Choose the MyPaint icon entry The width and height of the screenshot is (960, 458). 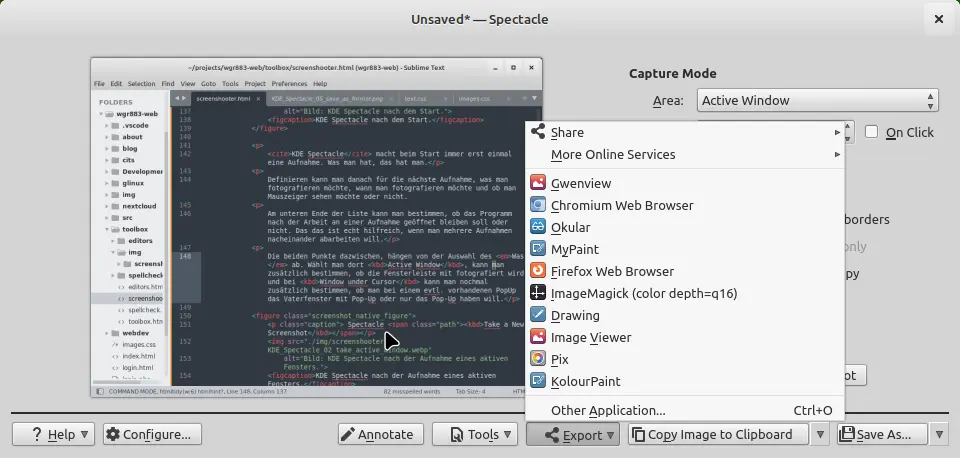[538, 250]
